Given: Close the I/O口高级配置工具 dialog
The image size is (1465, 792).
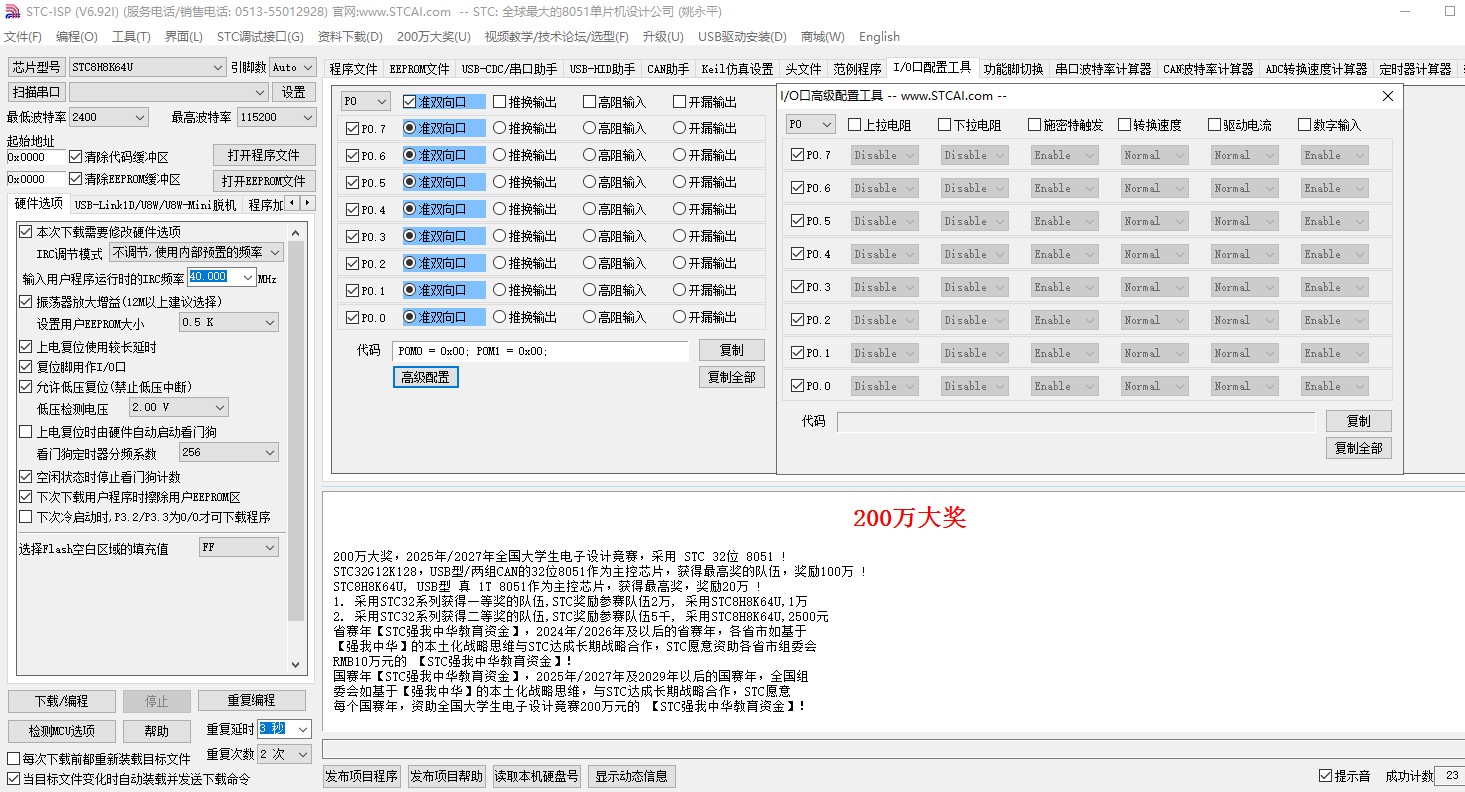Looking at the screenshot, I should (x=1387, y=96).
